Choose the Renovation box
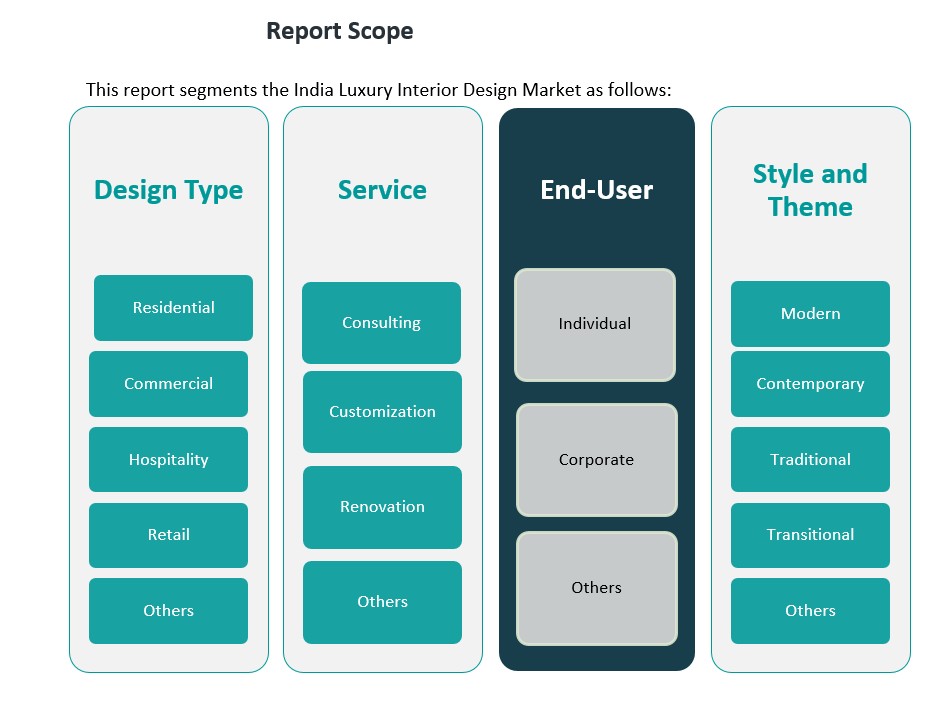This screenshot has width=941, height=712. coord(382,507)
